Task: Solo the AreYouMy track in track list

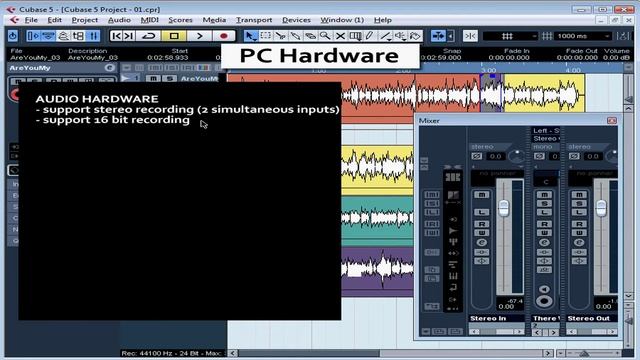Action: point(169,78)
